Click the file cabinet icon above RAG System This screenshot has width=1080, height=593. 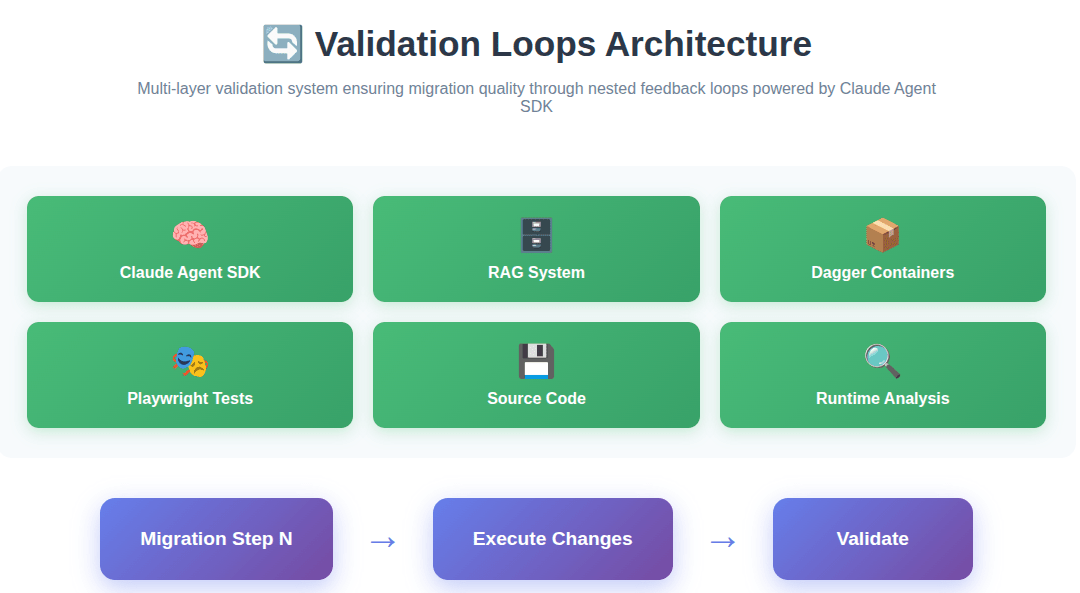click(x=536, y=235)
